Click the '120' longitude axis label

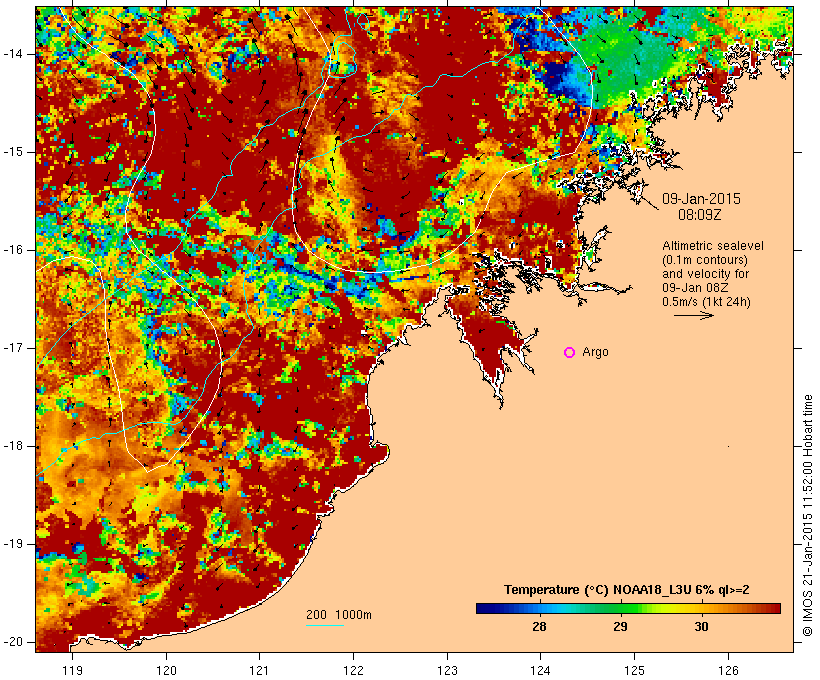(166, 670)
